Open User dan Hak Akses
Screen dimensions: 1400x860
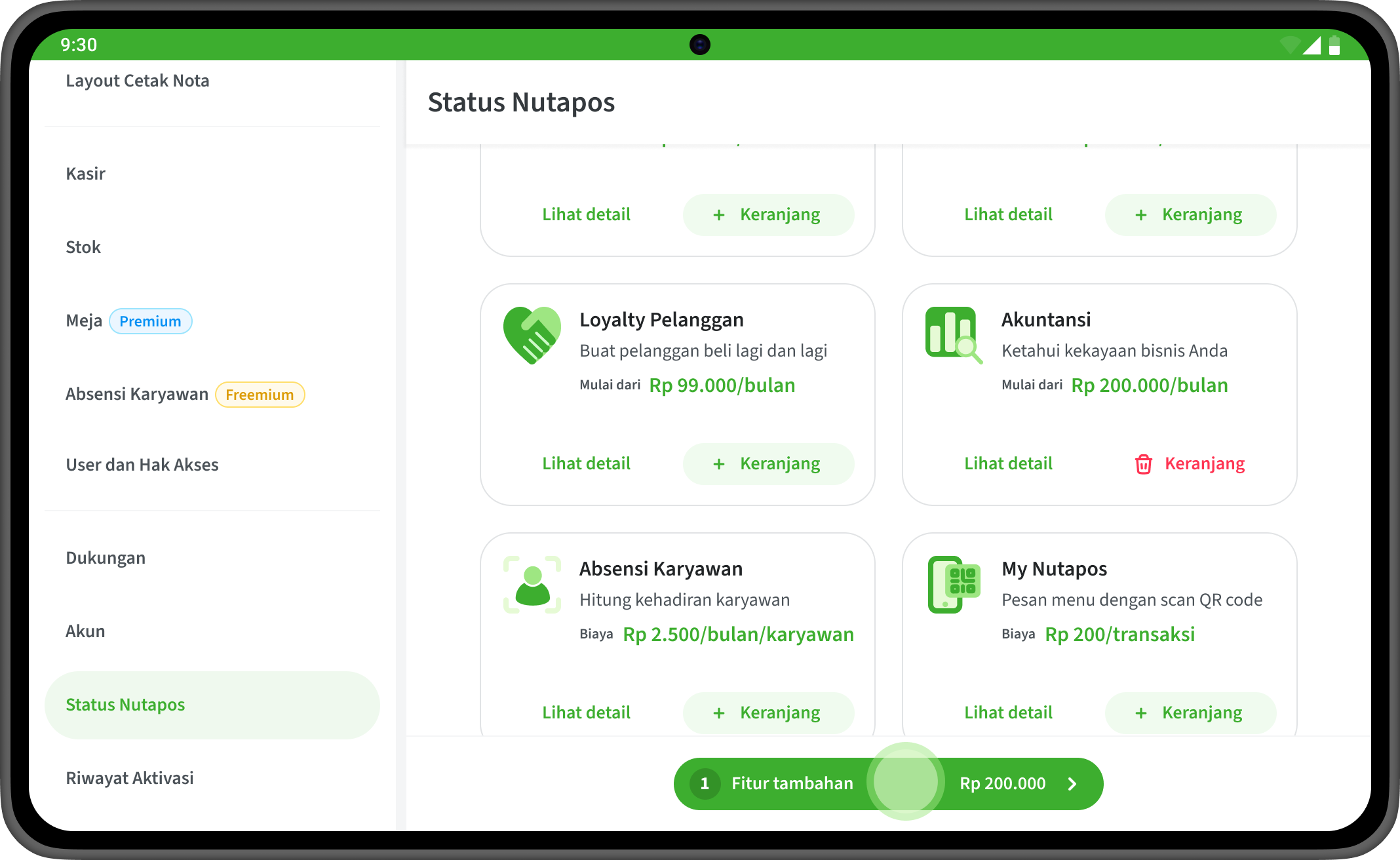(x=142, y=465)
